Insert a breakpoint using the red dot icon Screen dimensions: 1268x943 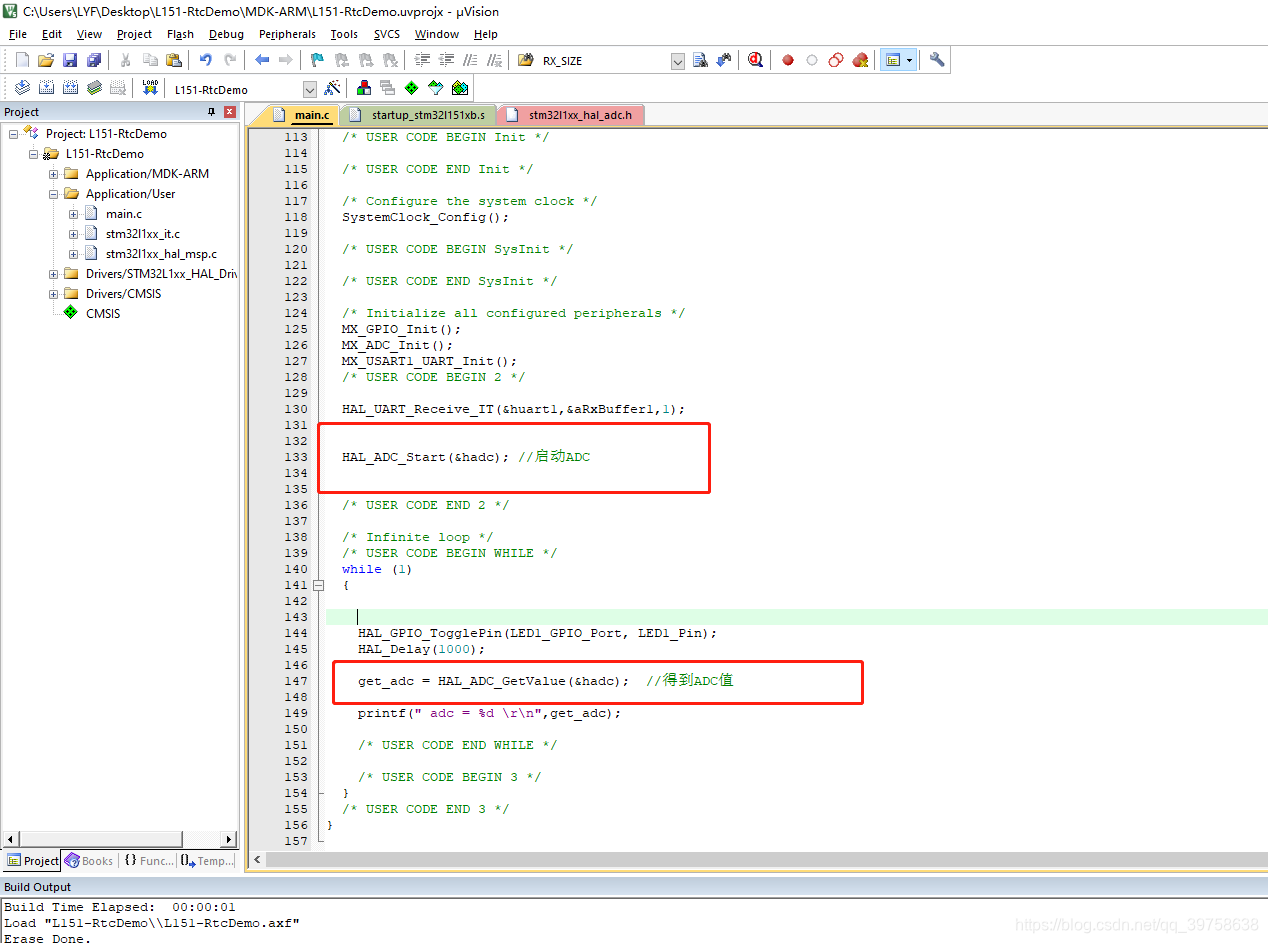click(788, 59)
